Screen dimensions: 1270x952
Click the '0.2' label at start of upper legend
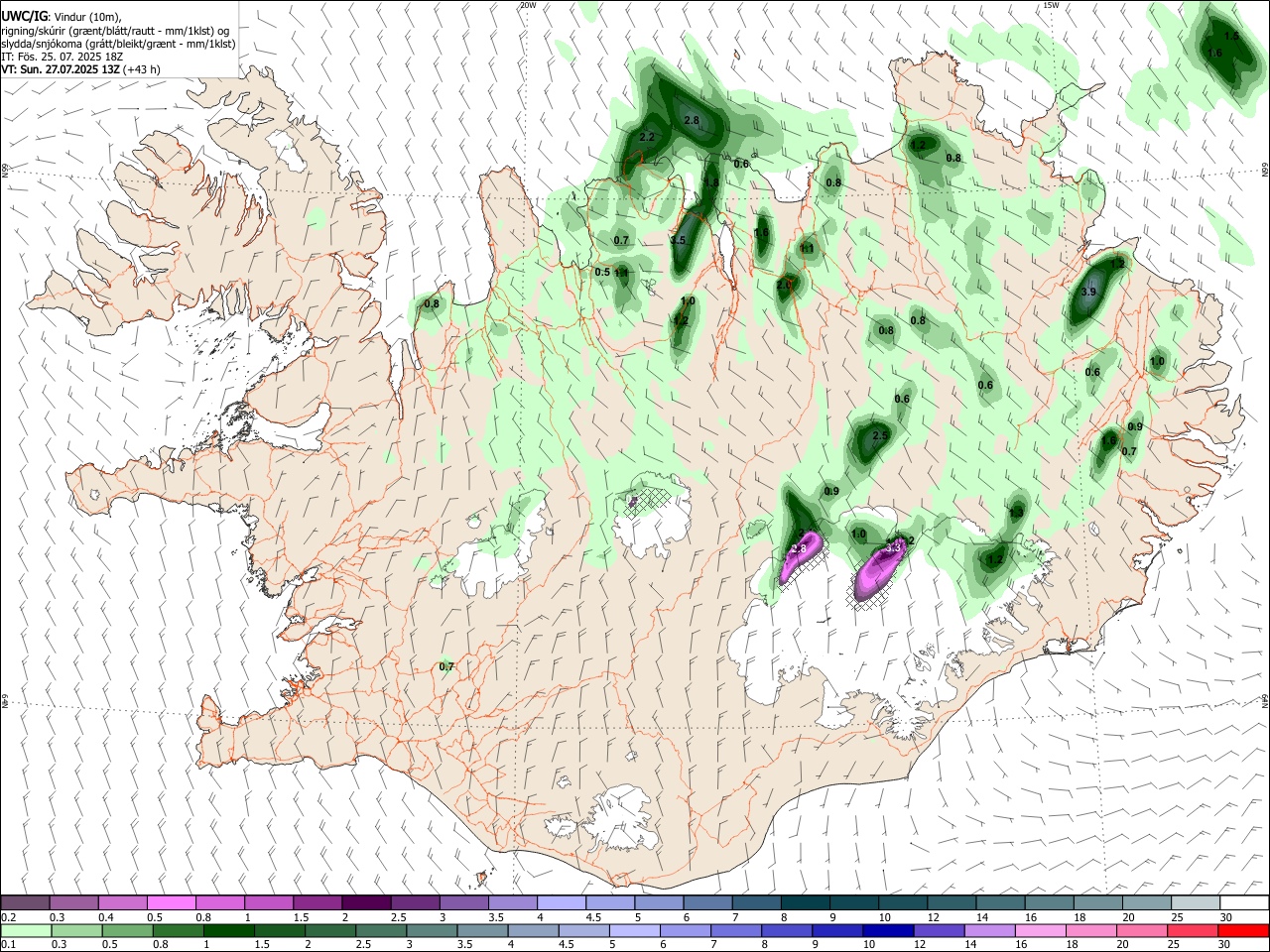click(x=9, y=917)
